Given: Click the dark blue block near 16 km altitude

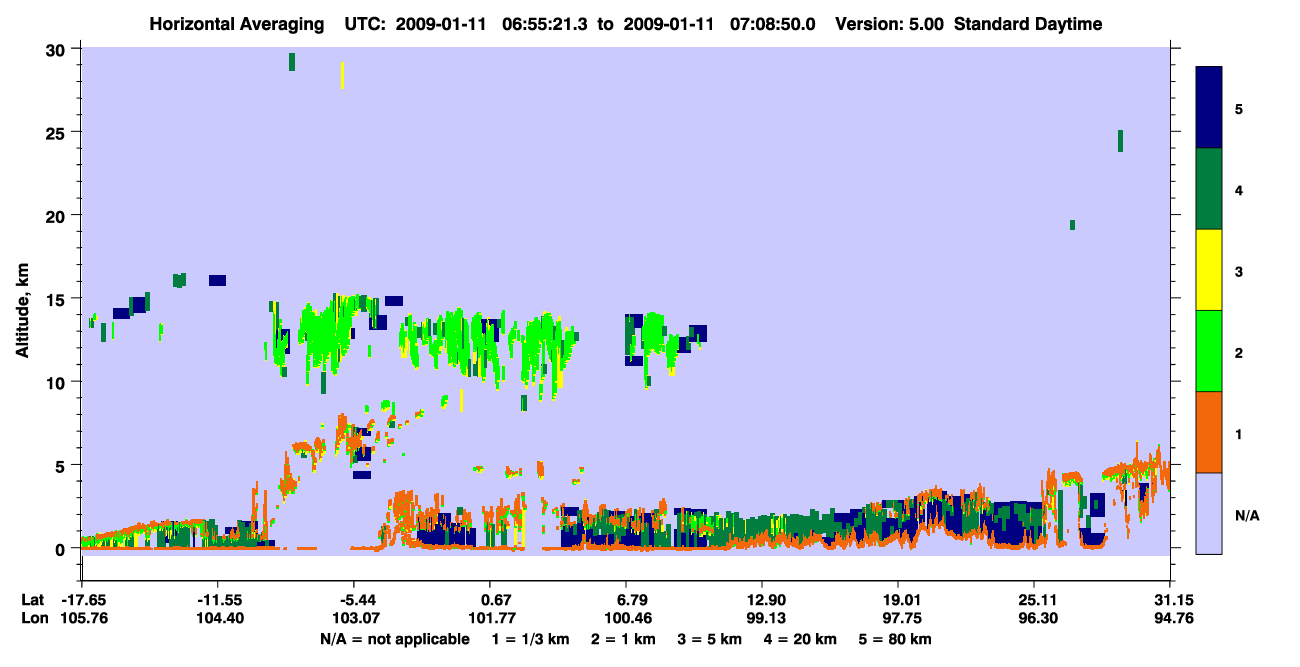Looking at the screenshot, I should pos(217,280).
